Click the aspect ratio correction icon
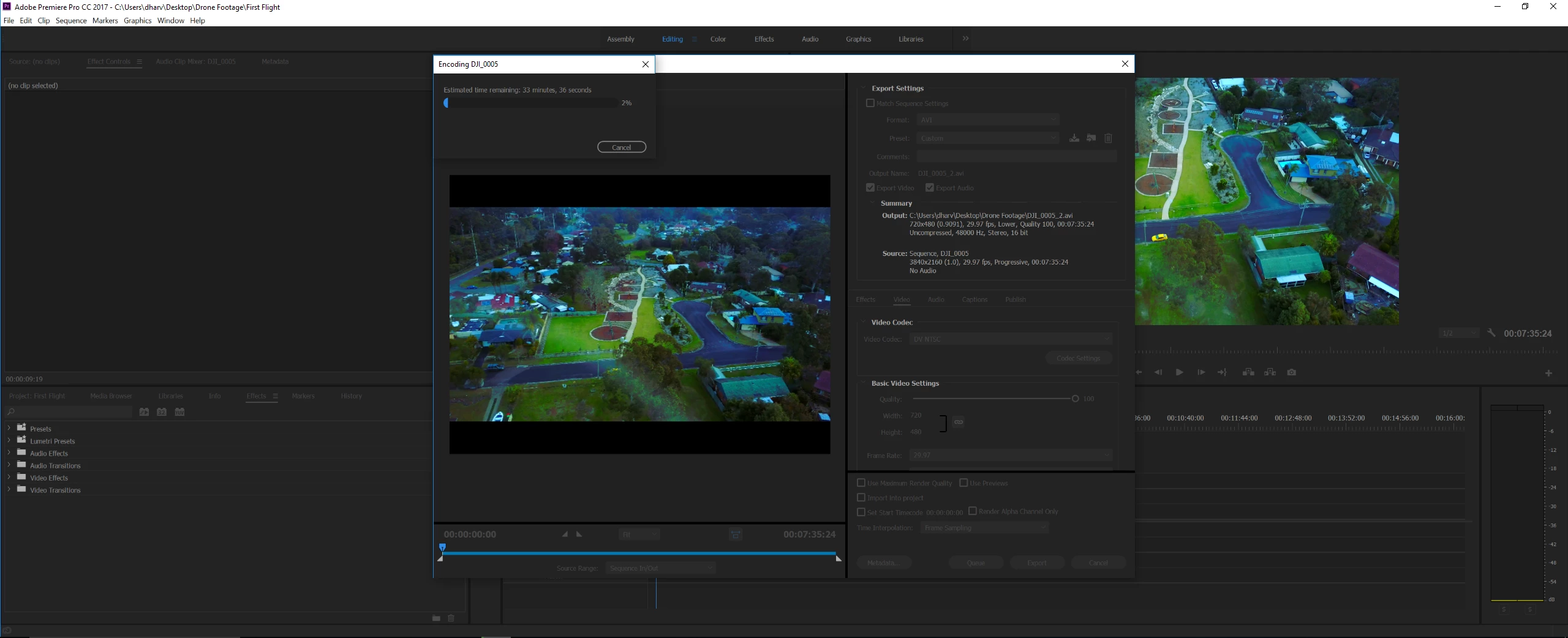 (736, 535)
